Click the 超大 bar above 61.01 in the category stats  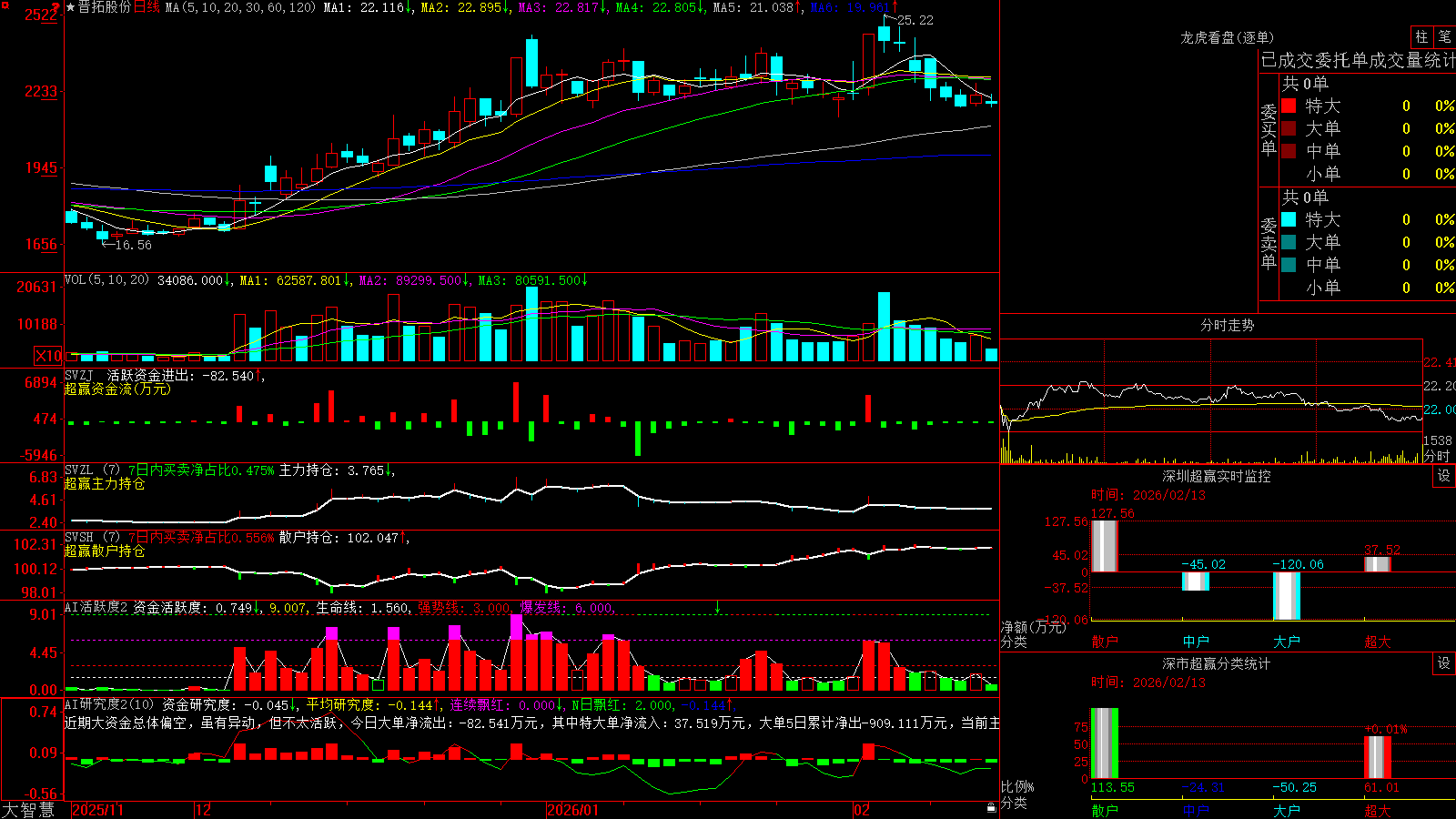pos(1377,757)
